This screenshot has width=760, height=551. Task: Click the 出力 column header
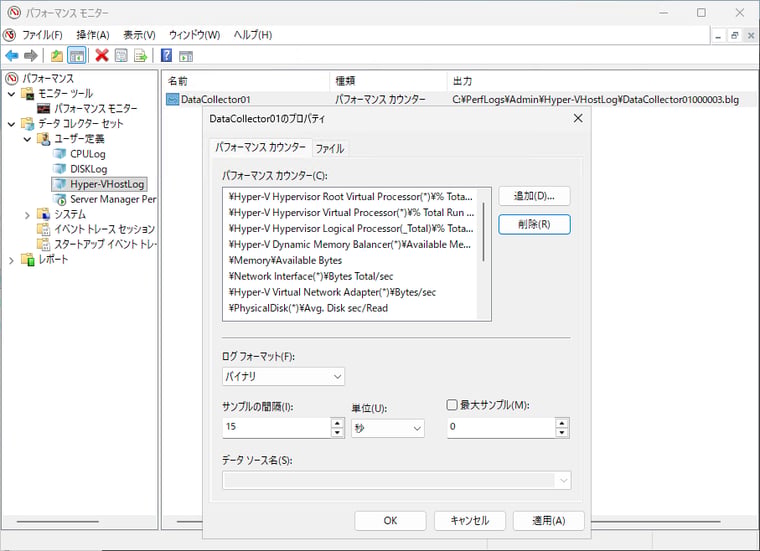pyautogui.click(x=601, y=81)
